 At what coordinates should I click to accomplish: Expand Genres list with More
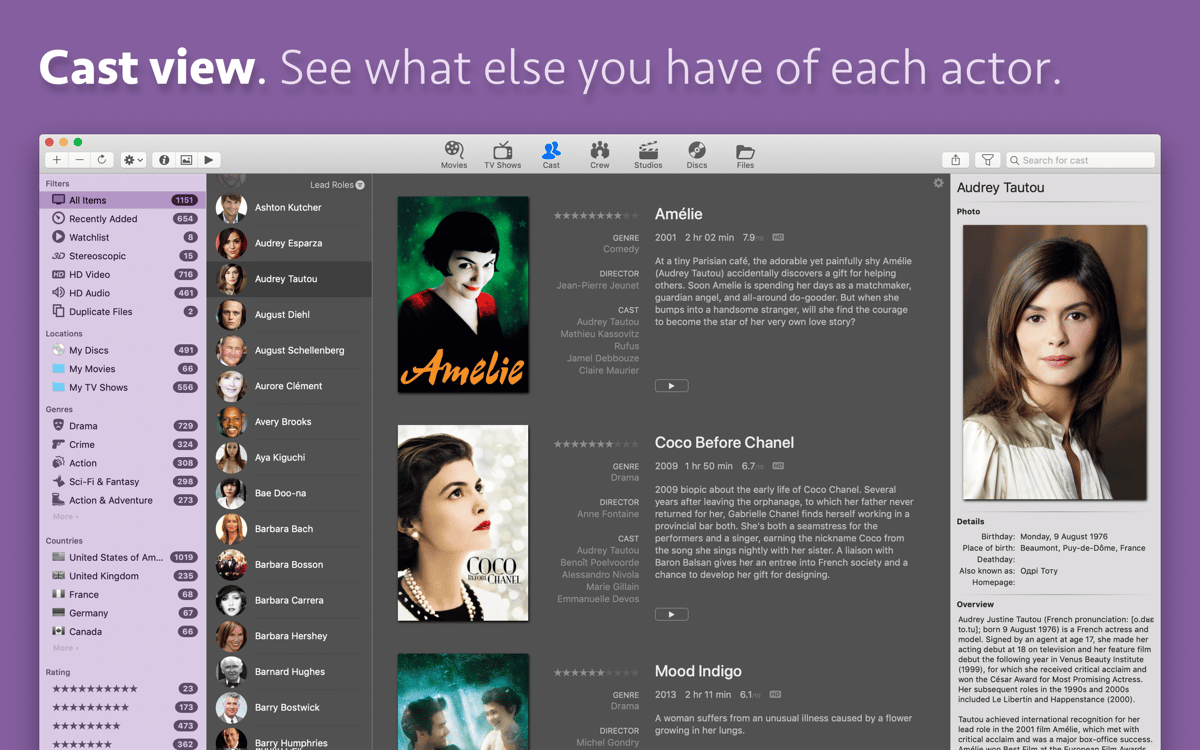(65, 517)
